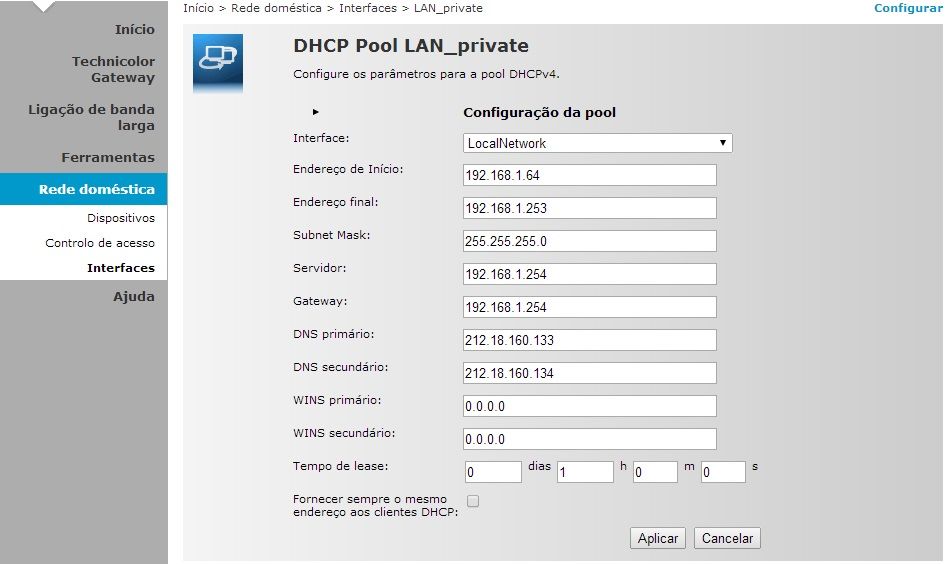Open Technicolor Gateway menu item

113,69
